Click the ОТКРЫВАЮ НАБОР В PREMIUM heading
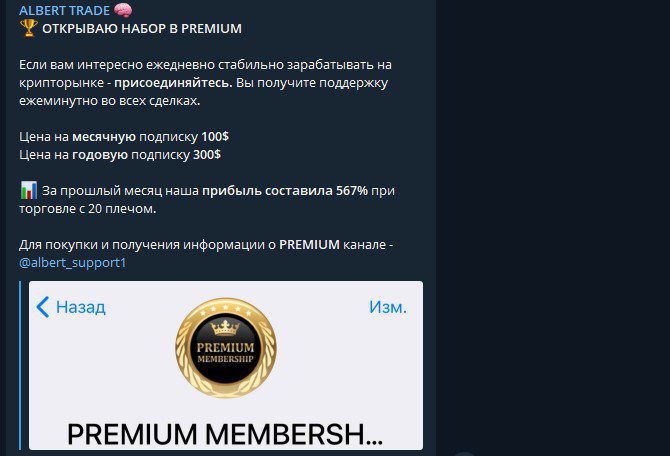 coord(142,29)
